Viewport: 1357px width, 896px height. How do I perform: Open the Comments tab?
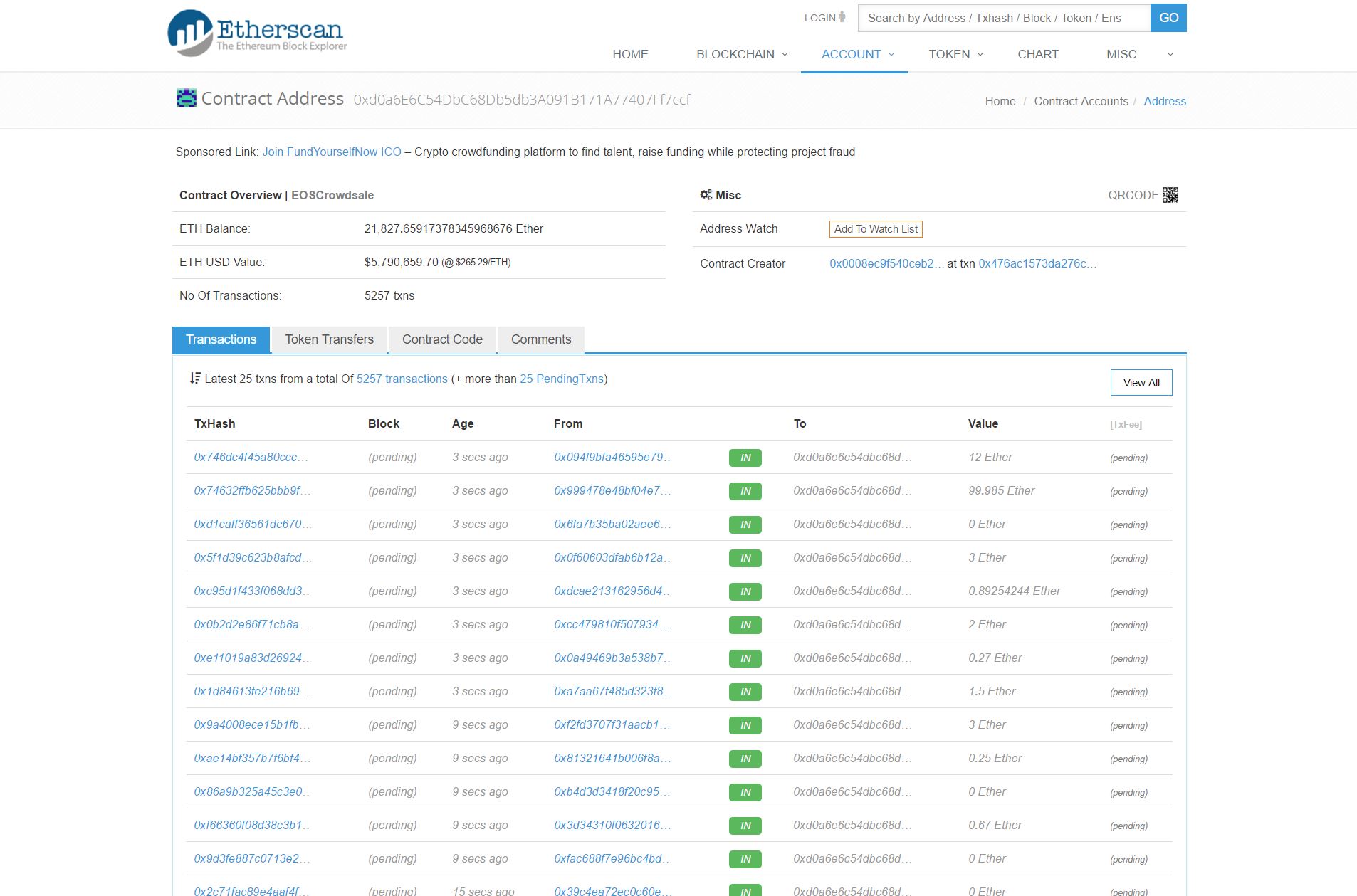point(541,339)
